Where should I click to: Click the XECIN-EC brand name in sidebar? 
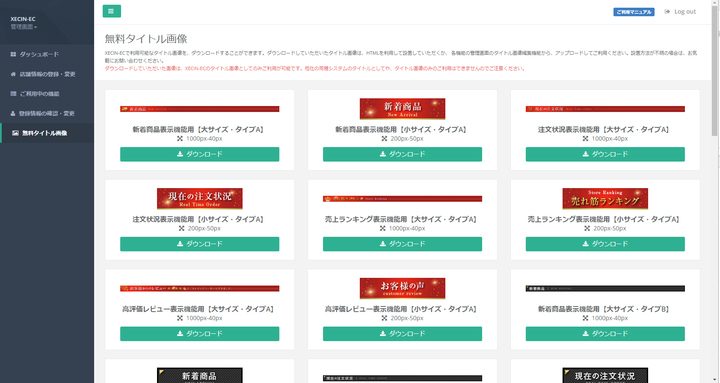pos(23,19)
